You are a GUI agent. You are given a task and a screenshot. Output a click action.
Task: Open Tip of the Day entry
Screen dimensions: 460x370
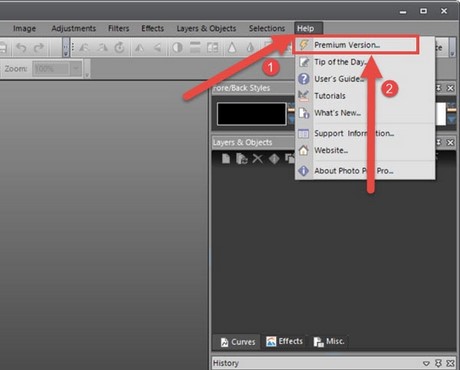[x=340, y=62]
